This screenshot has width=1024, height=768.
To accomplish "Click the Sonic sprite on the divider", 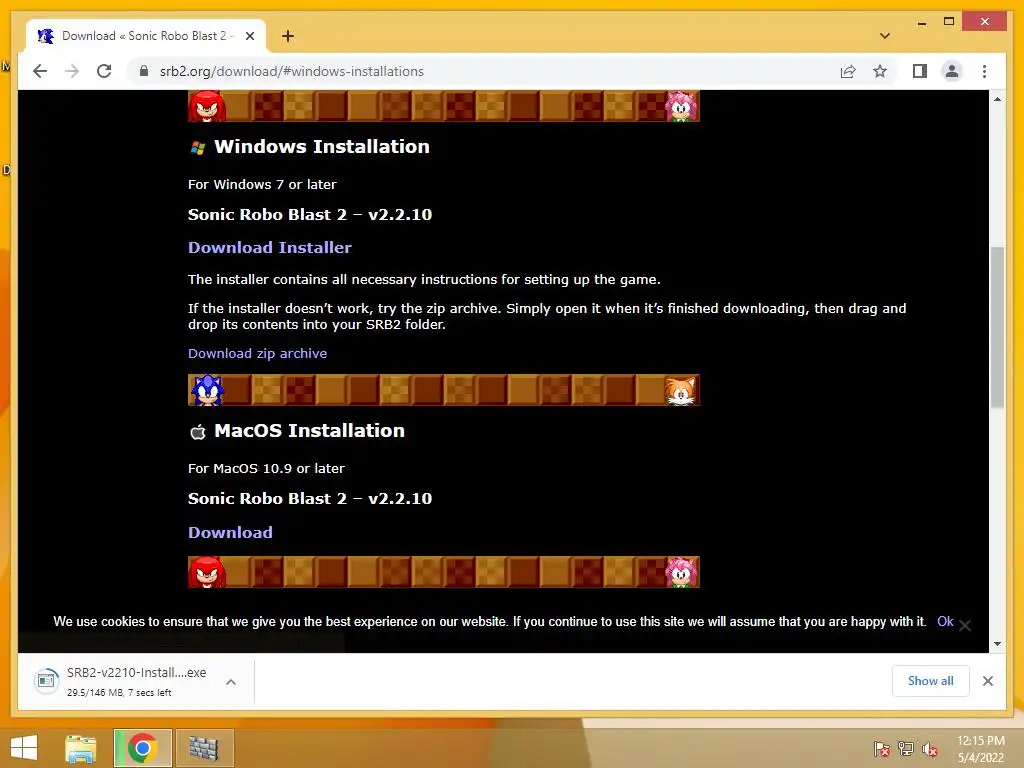I will tap(207, 390).
